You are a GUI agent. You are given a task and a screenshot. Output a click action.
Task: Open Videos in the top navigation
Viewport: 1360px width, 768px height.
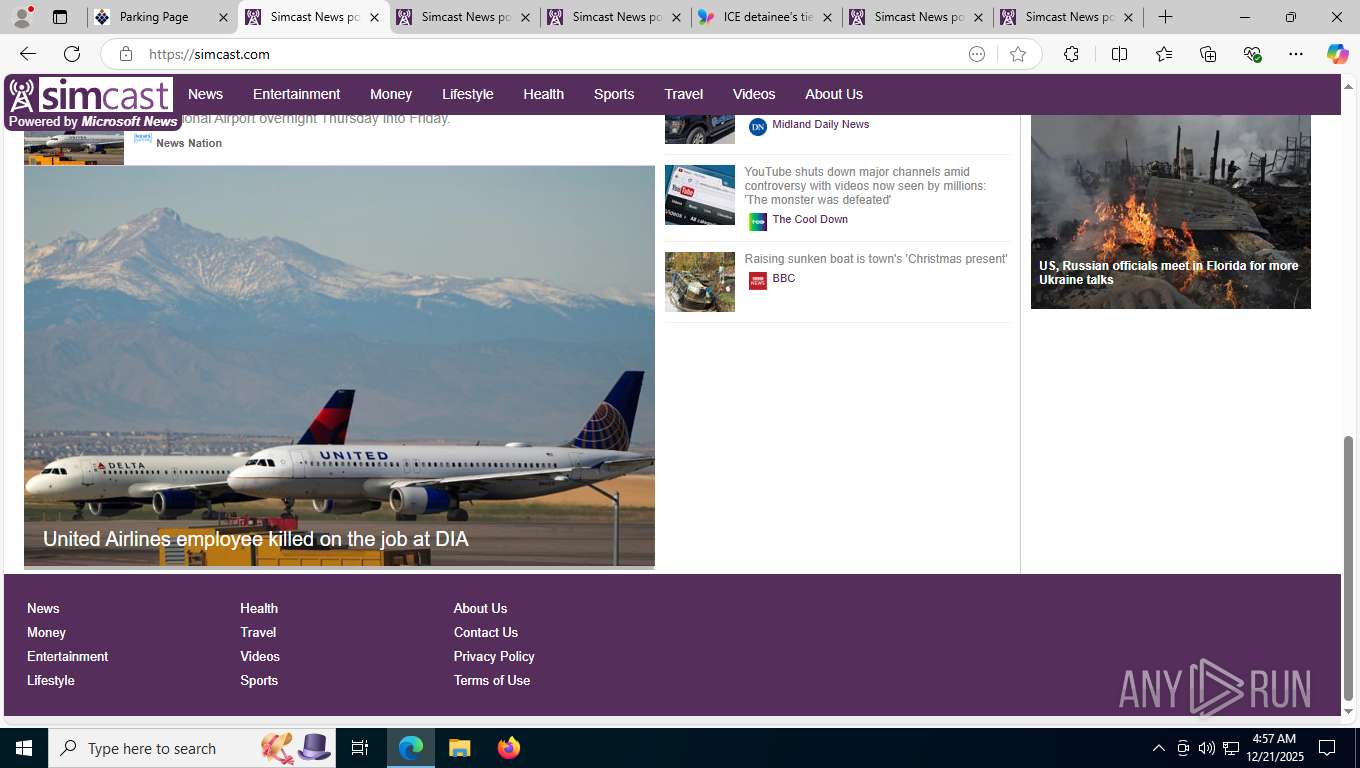pyautogui.click(x=754, y=94)
